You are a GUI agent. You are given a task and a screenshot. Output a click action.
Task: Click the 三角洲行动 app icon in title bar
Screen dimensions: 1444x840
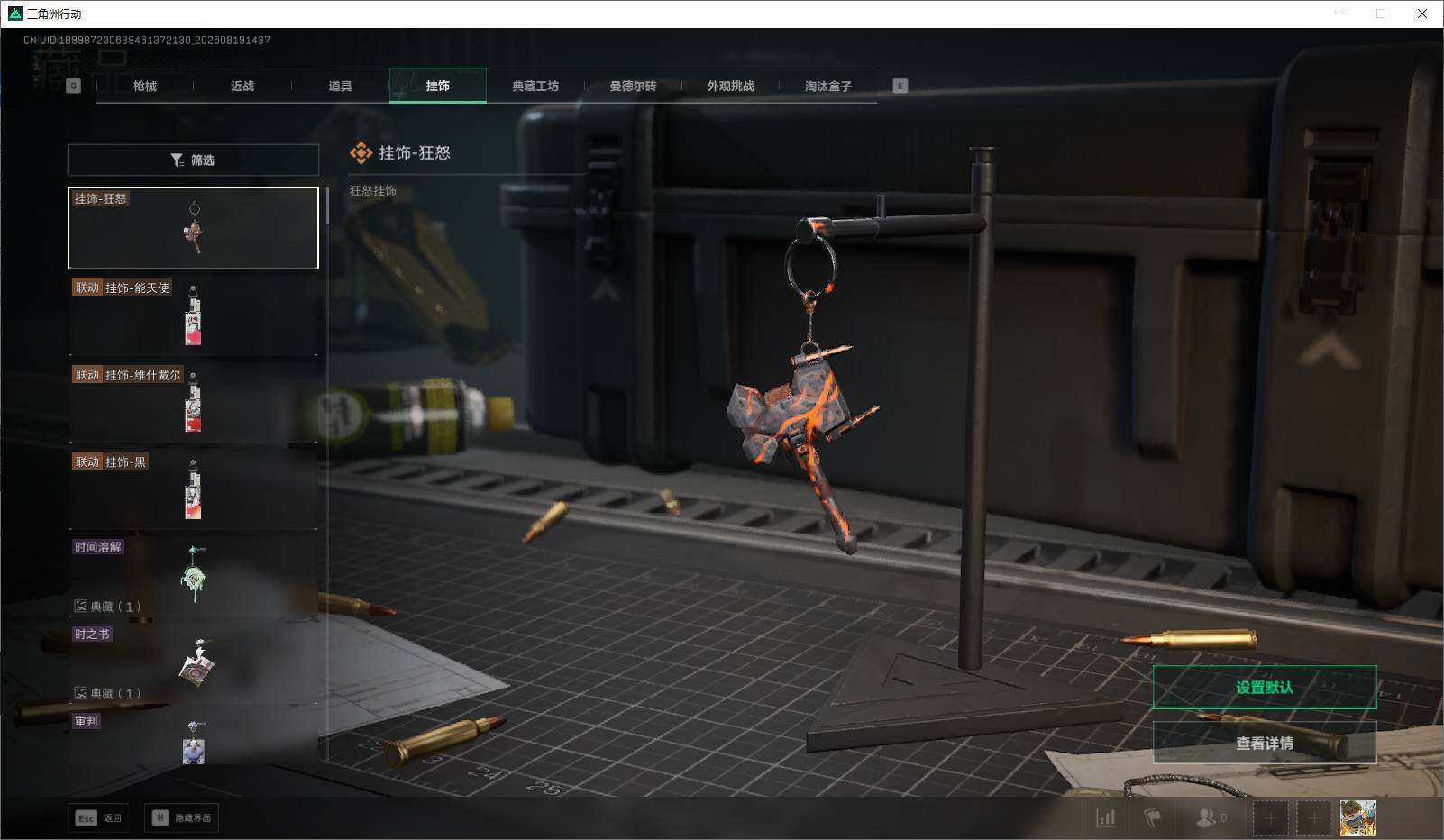coord(14,14)
